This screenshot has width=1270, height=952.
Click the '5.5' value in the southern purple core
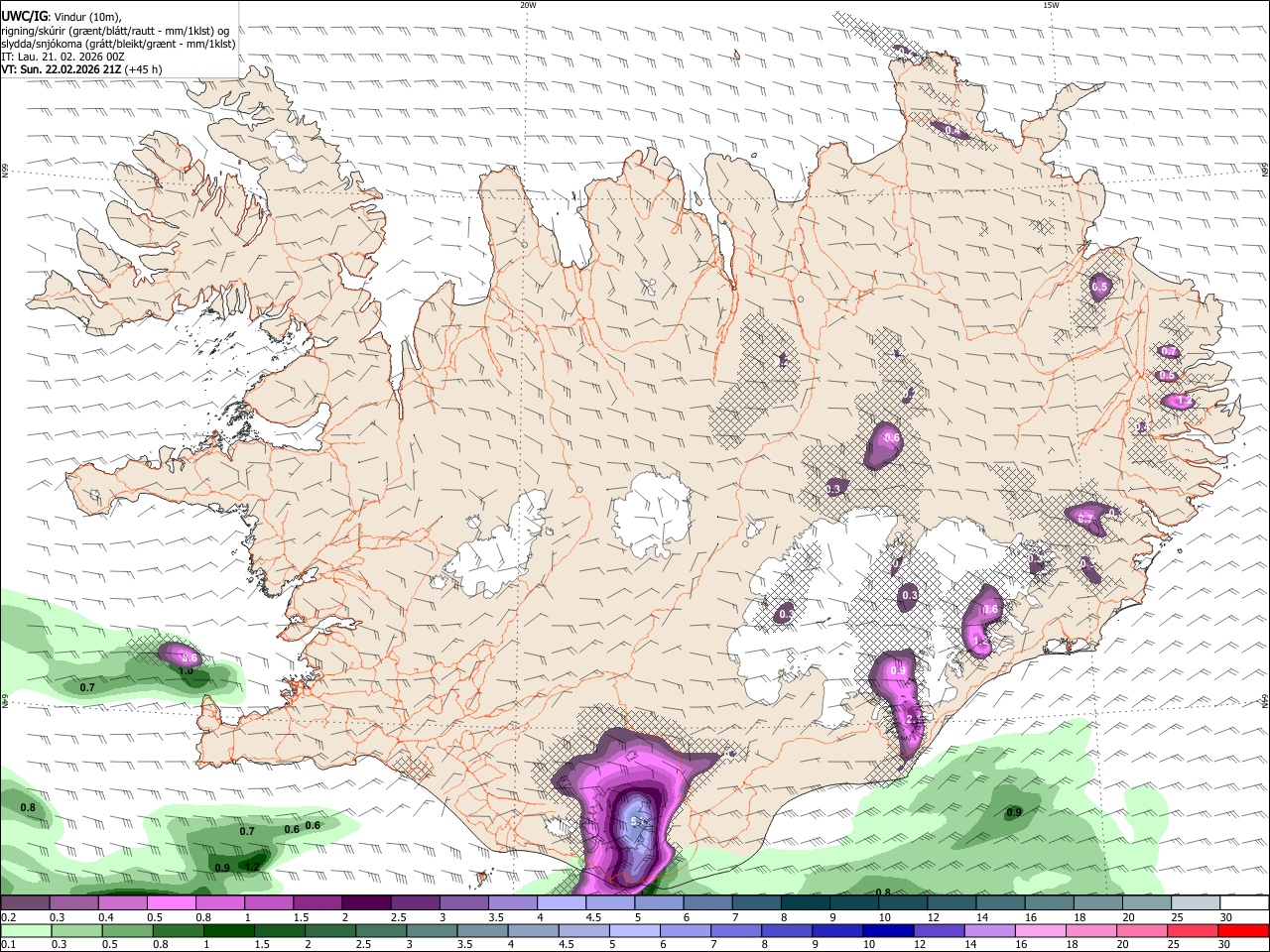tap(638, 822)
